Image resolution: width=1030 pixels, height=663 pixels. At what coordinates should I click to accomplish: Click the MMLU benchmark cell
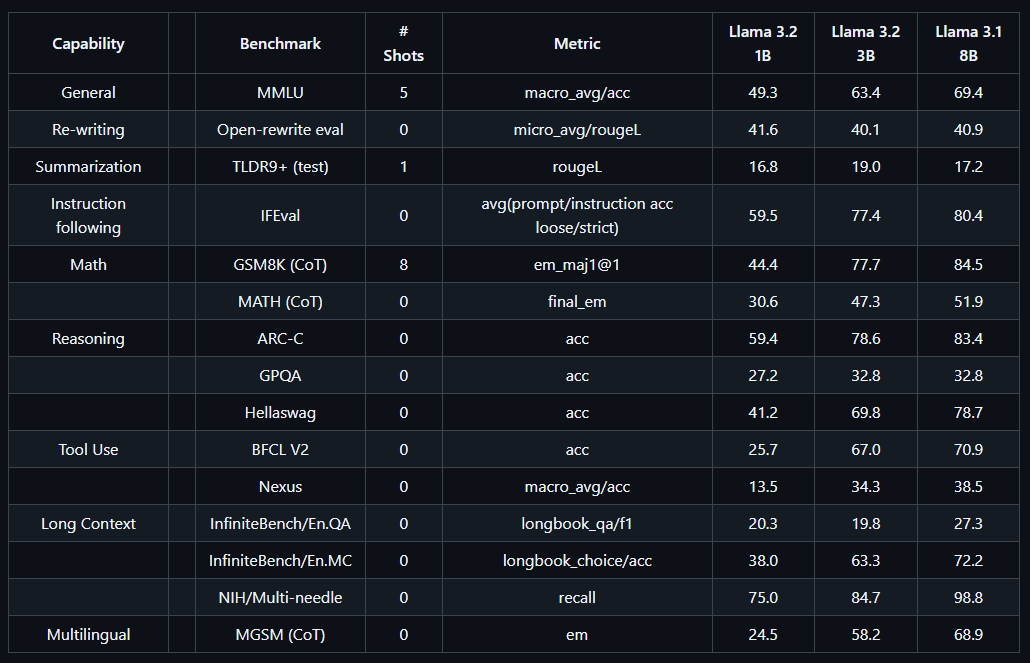pyautogui.click(x=280, y=93)
